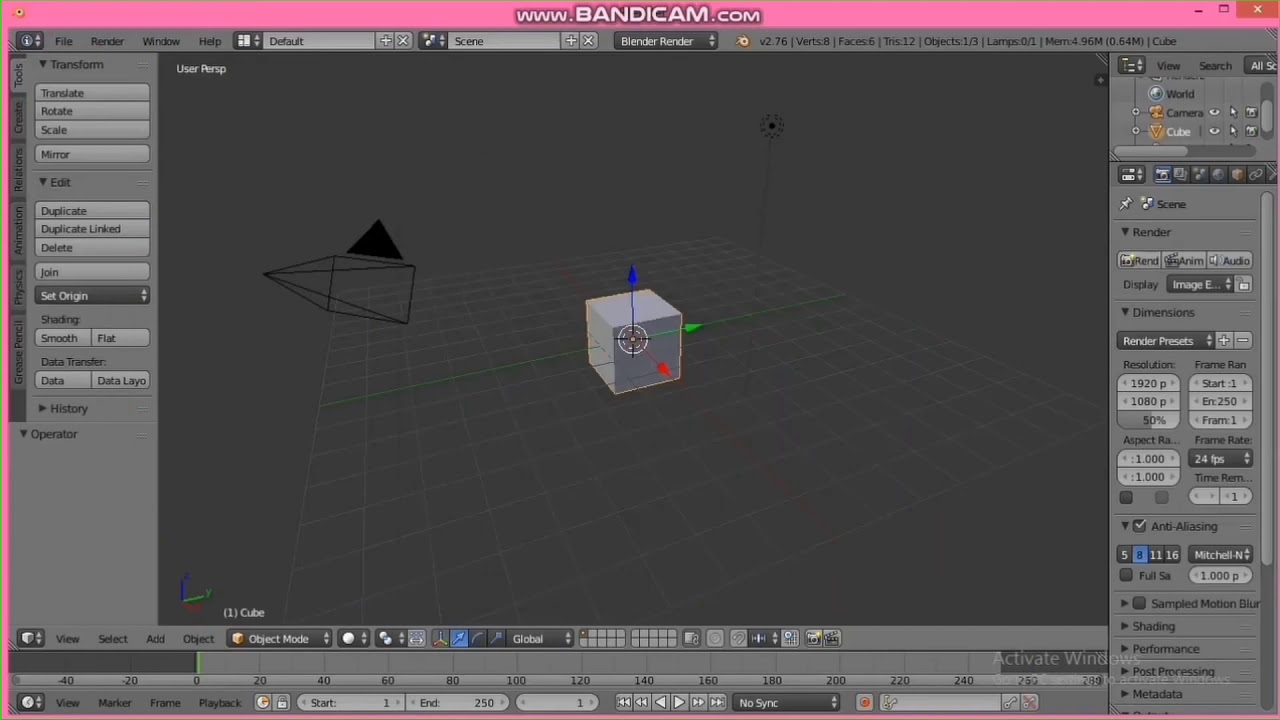This screenshot has height=720, width=1280.
Task: Open the File menu
Action: click(63, 41)
